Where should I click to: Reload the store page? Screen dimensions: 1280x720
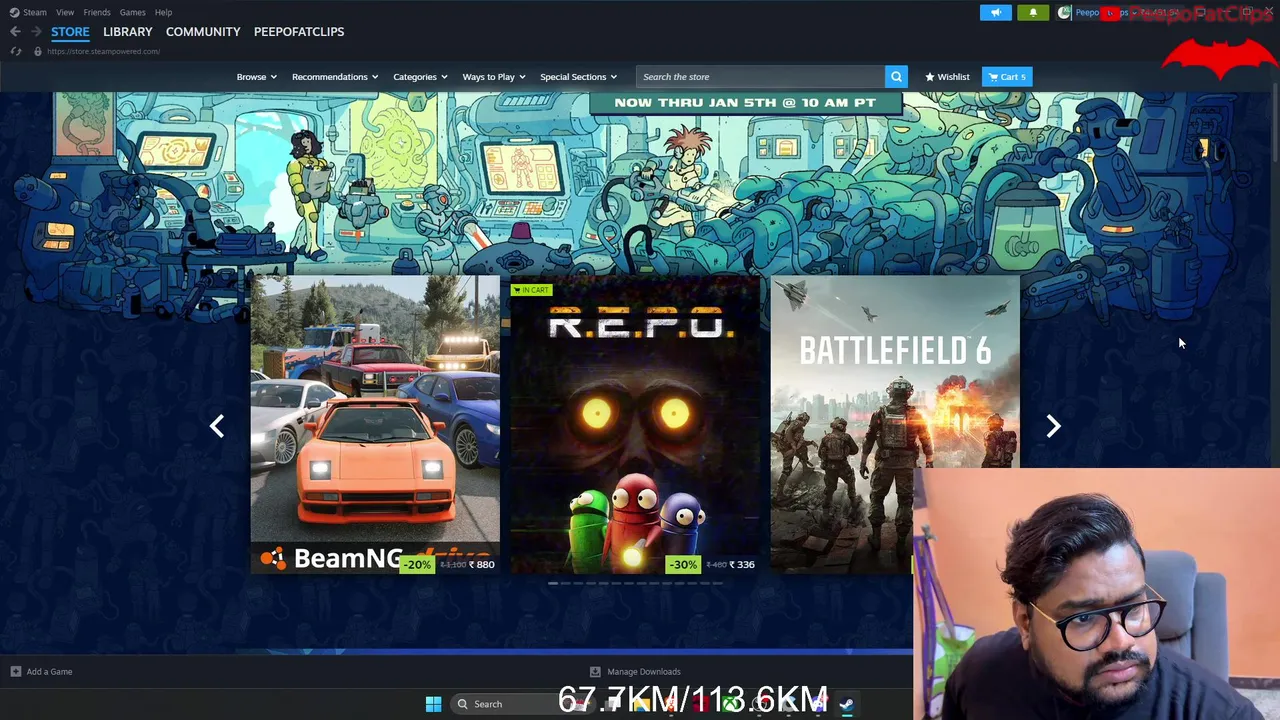pyautogui.click(x=15, y=51)
